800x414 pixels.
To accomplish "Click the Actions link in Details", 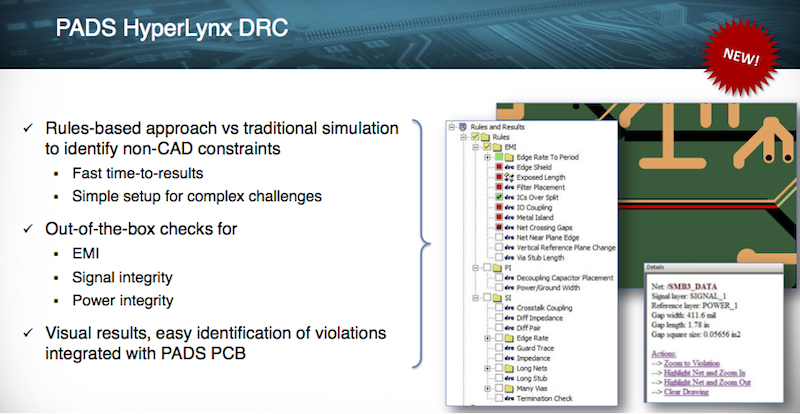I will pyautogui.click(x=664, y=354).
